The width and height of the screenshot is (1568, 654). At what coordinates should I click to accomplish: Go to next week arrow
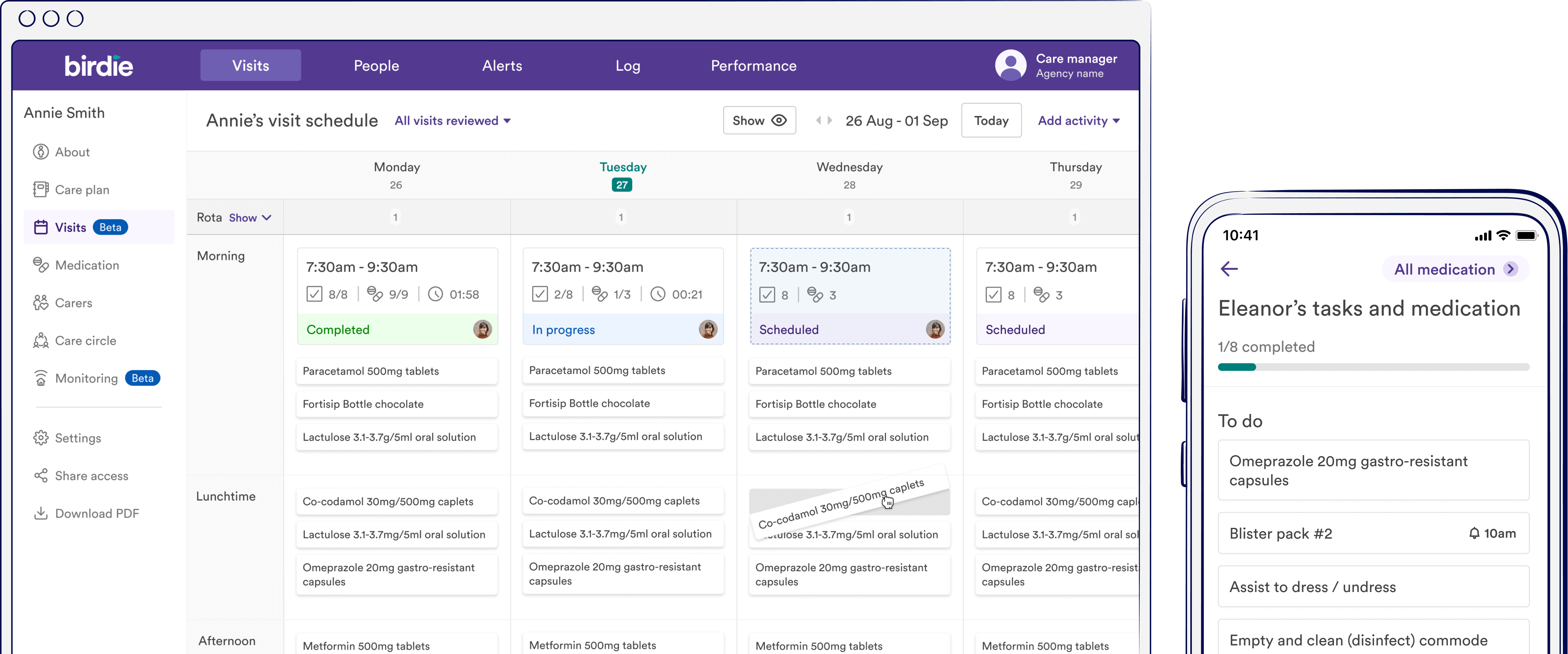830,120
